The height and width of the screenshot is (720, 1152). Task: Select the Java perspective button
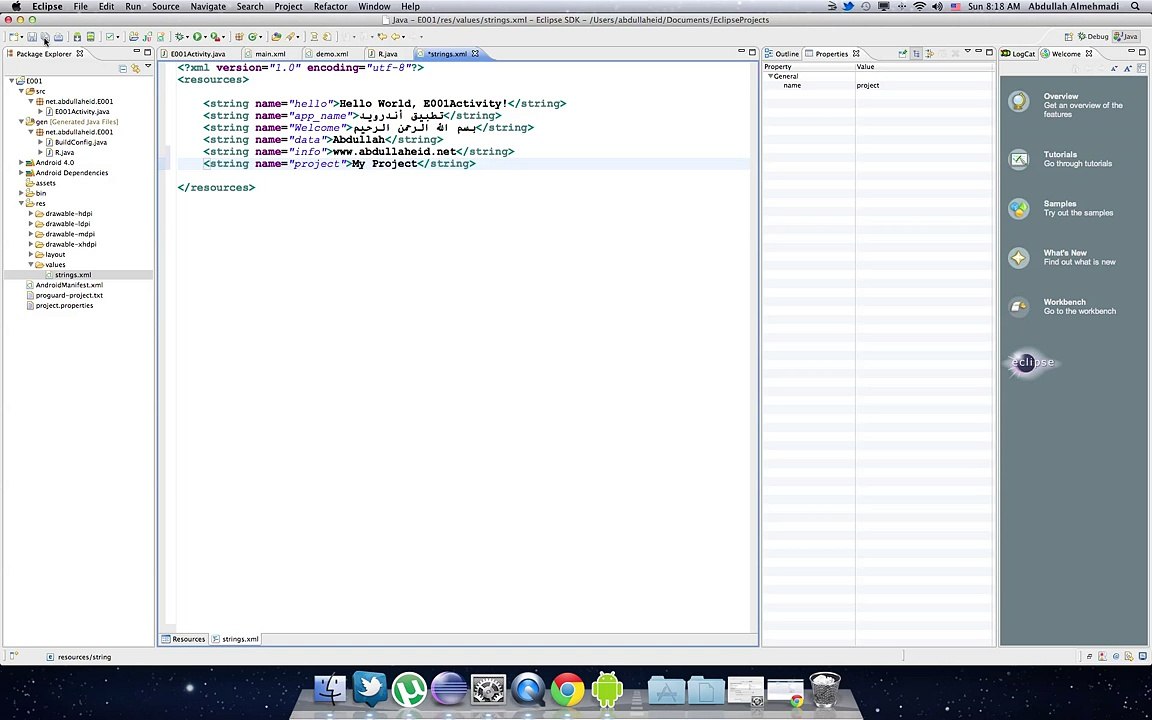(1126, 37)
